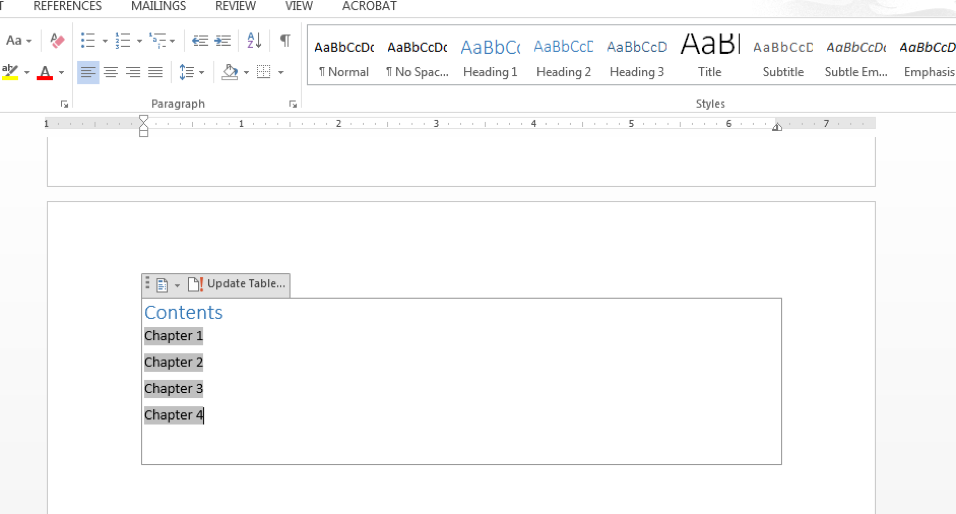956x514 pixels.
Task: Toggle the align left button
Action: pyautogui.click(x=88, y=72)
